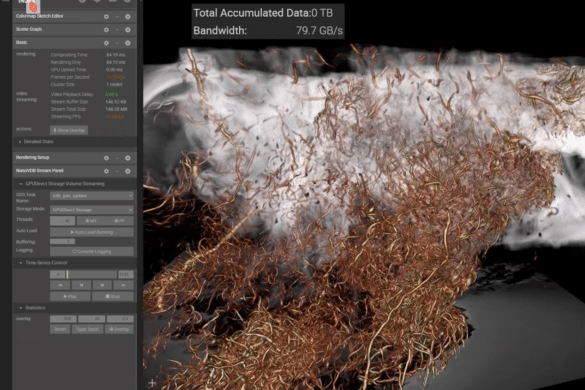Open Rendering Setup panel gear settings
585x390 pixels.
(x=106, y=158)
